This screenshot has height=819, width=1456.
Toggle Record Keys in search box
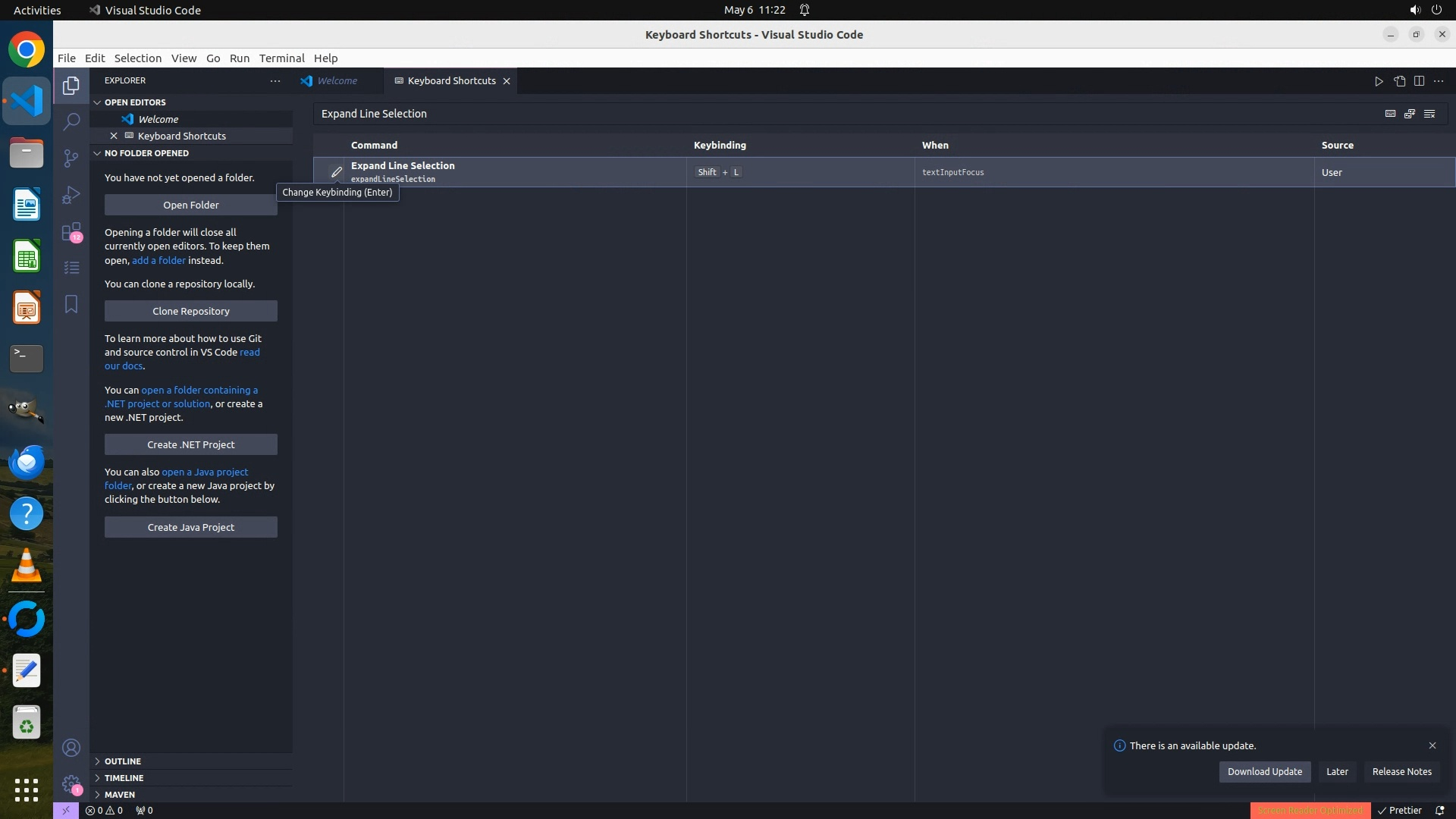point(1390,114)
